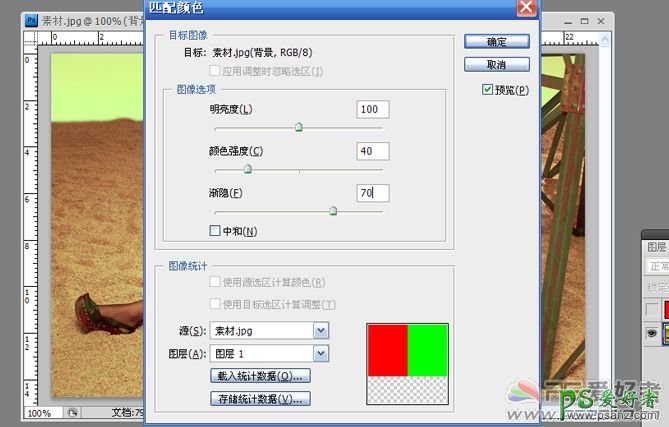Screen dimensions: 669x427
Task: Click the 取消 cancel button
Action: pyautogui.click(x=497, y=64)
